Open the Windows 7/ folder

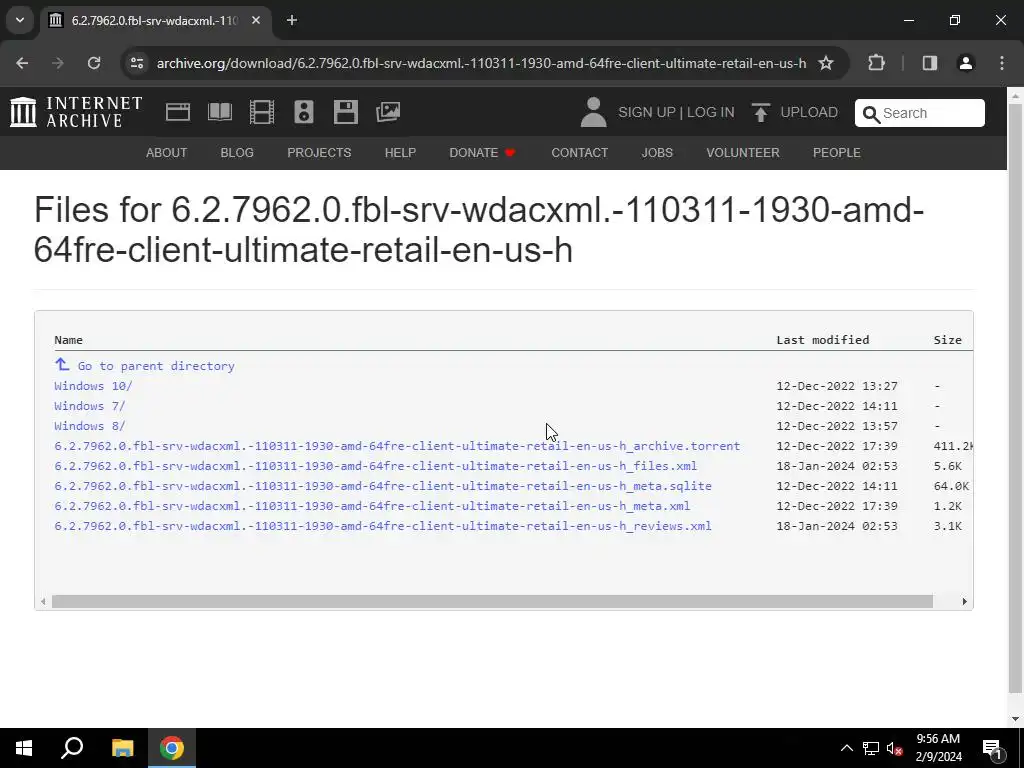pos(89,406)
